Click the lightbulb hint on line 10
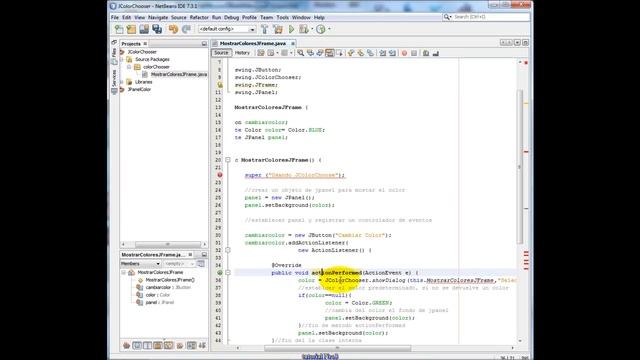640x360 pixels. pos(220,85)
